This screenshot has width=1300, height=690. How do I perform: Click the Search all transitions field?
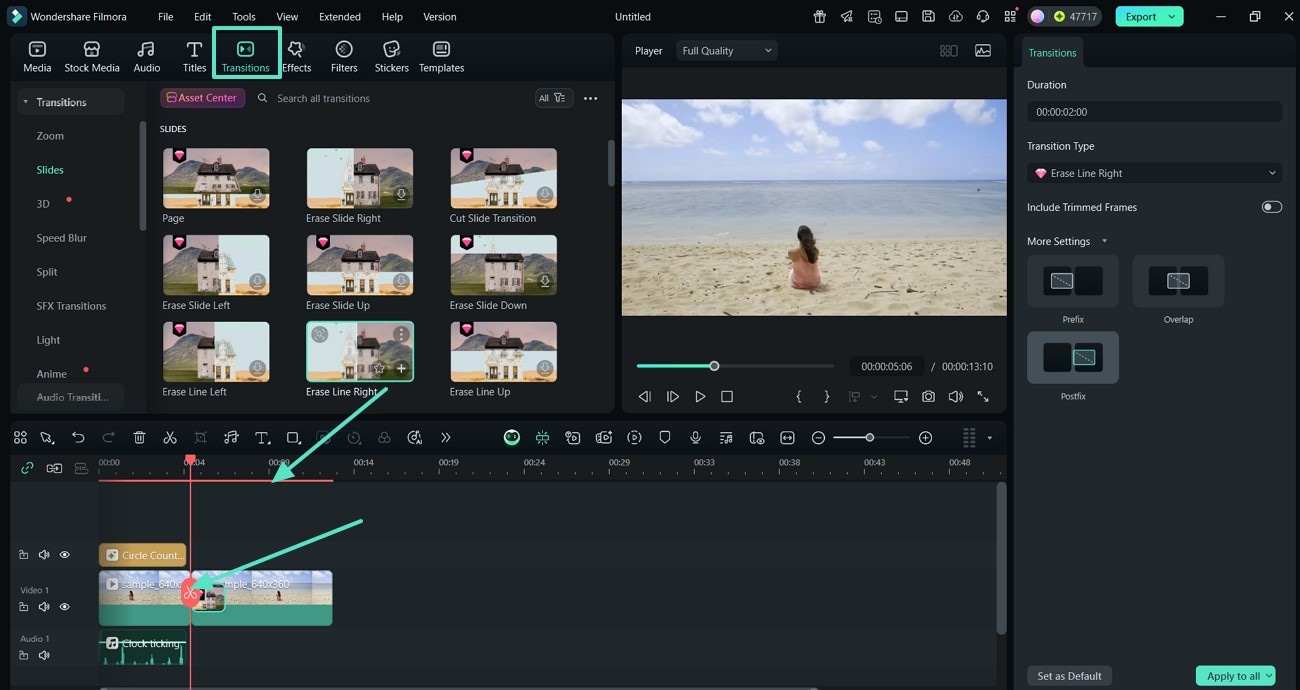pos(390,98)
